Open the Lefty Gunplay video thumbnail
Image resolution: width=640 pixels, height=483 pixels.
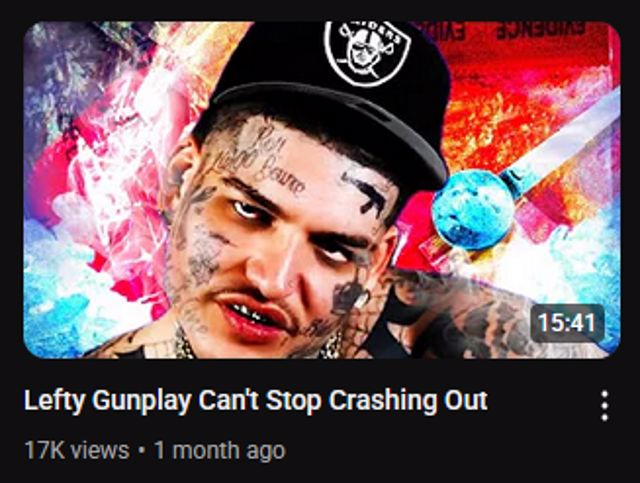pyautogui.click(x=322, y=190)
